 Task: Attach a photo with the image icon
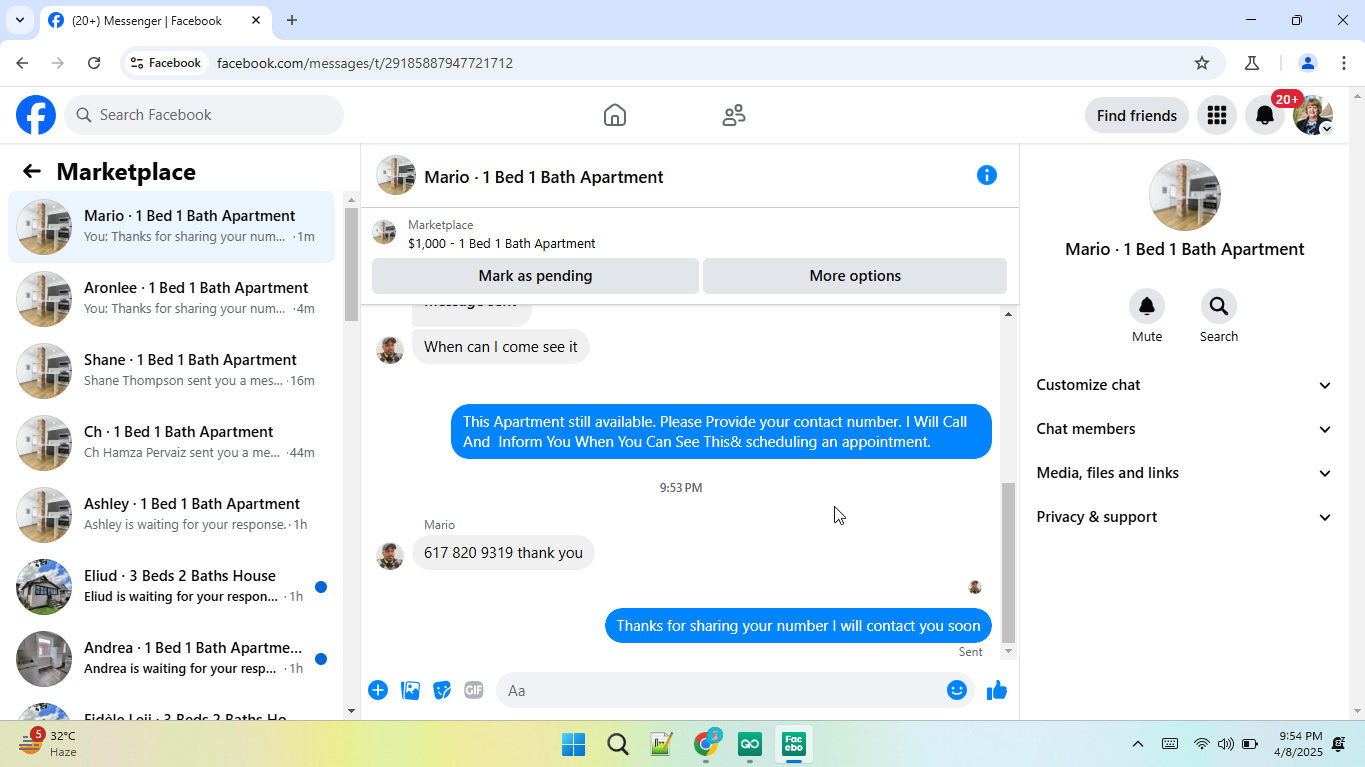[x=410, y=690]
